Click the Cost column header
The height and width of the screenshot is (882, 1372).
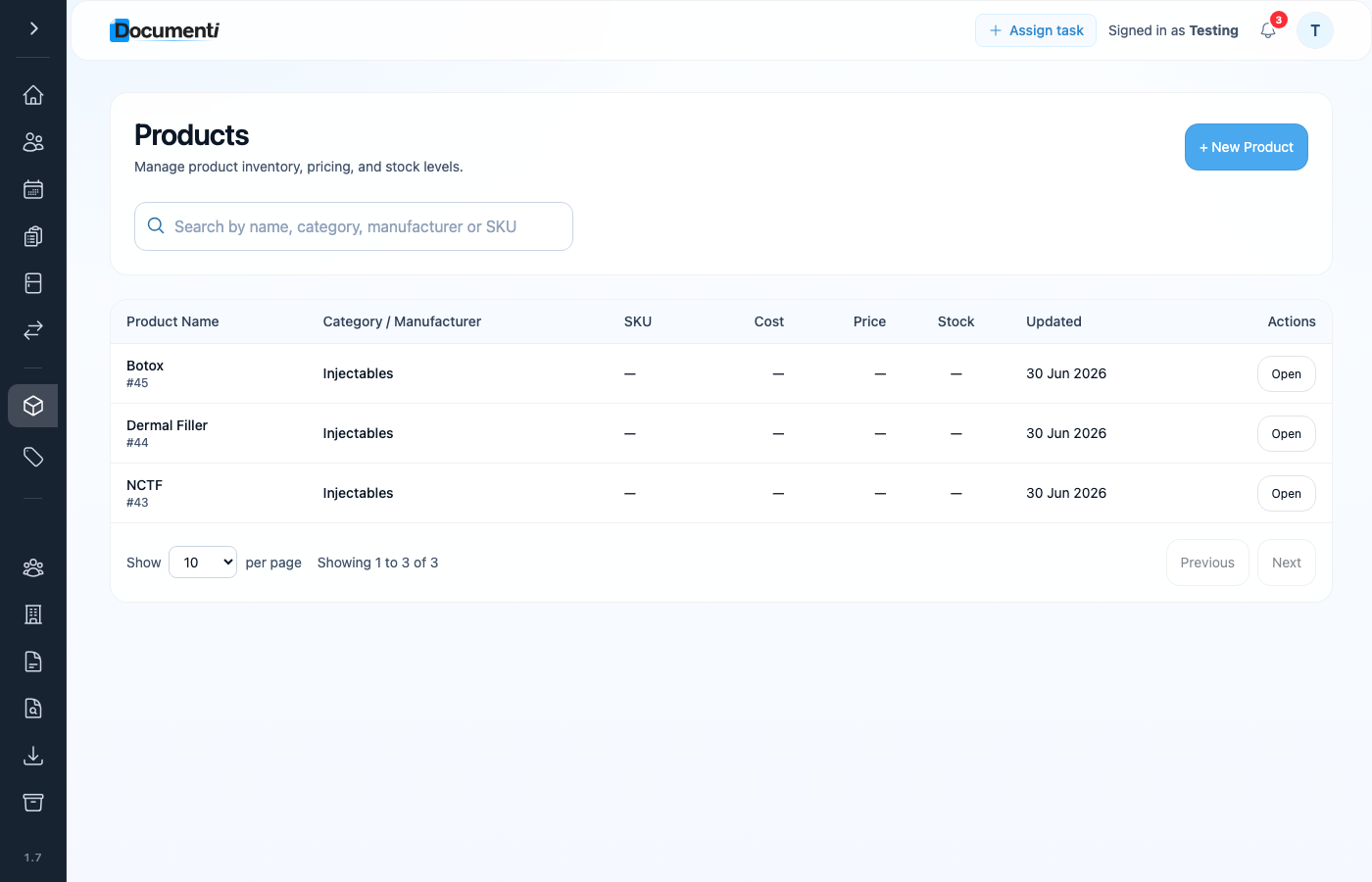(x=769, y=321)
